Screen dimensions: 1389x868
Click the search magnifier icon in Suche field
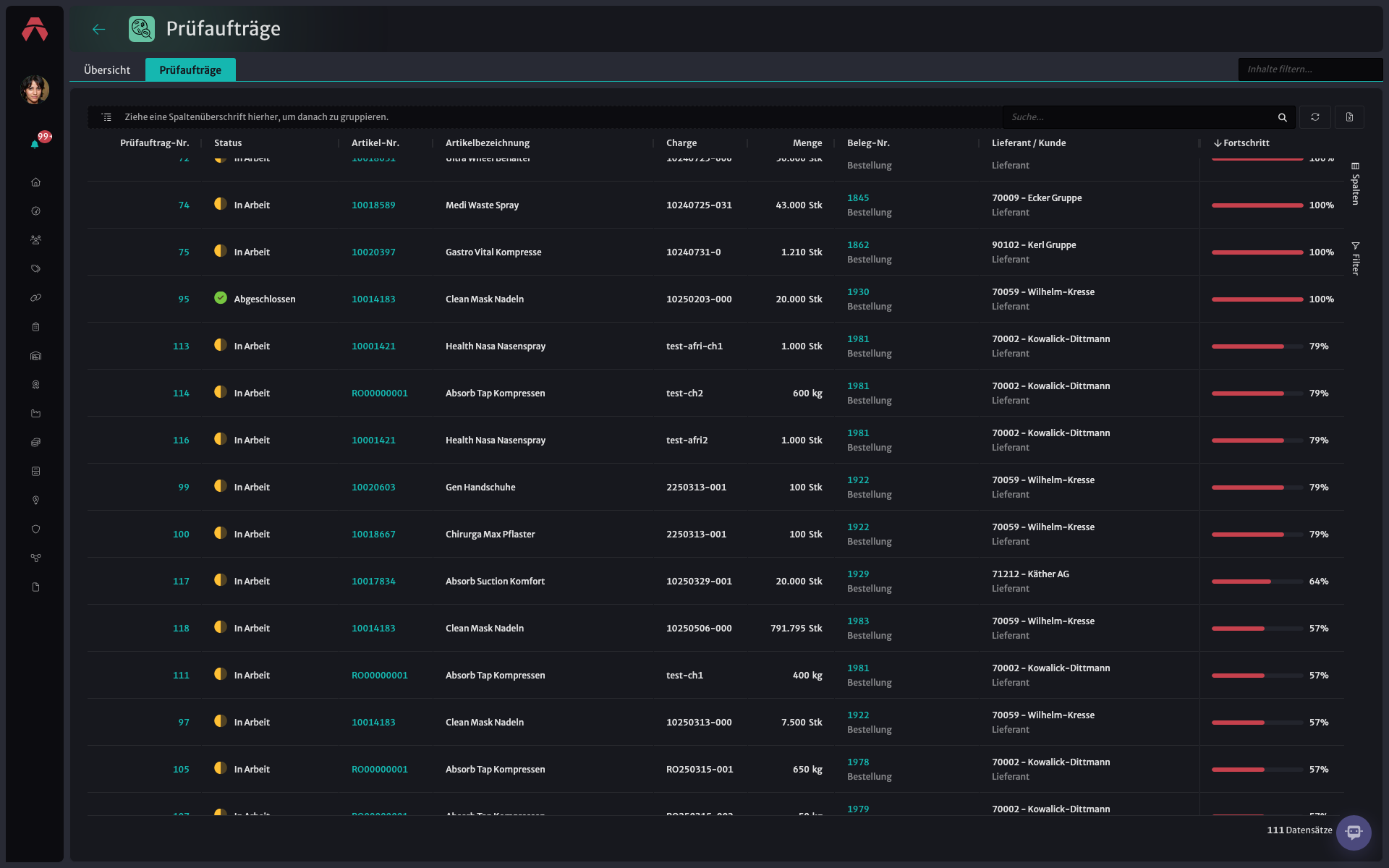[x=1282, y=117]
